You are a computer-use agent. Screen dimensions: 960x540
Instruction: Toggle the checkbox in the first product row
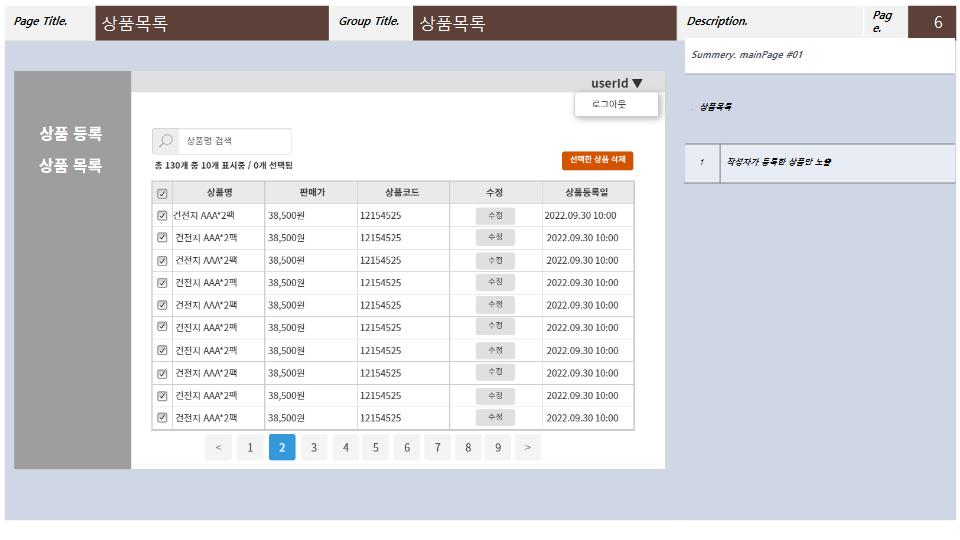coord(162,216)
